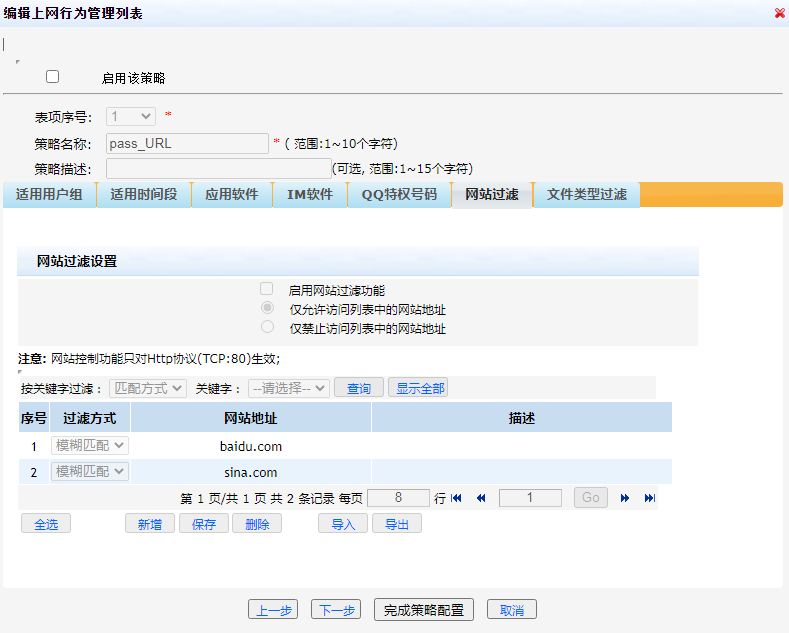
Task: Click the 网站地址 column header
Action: [x=251, y=418]
